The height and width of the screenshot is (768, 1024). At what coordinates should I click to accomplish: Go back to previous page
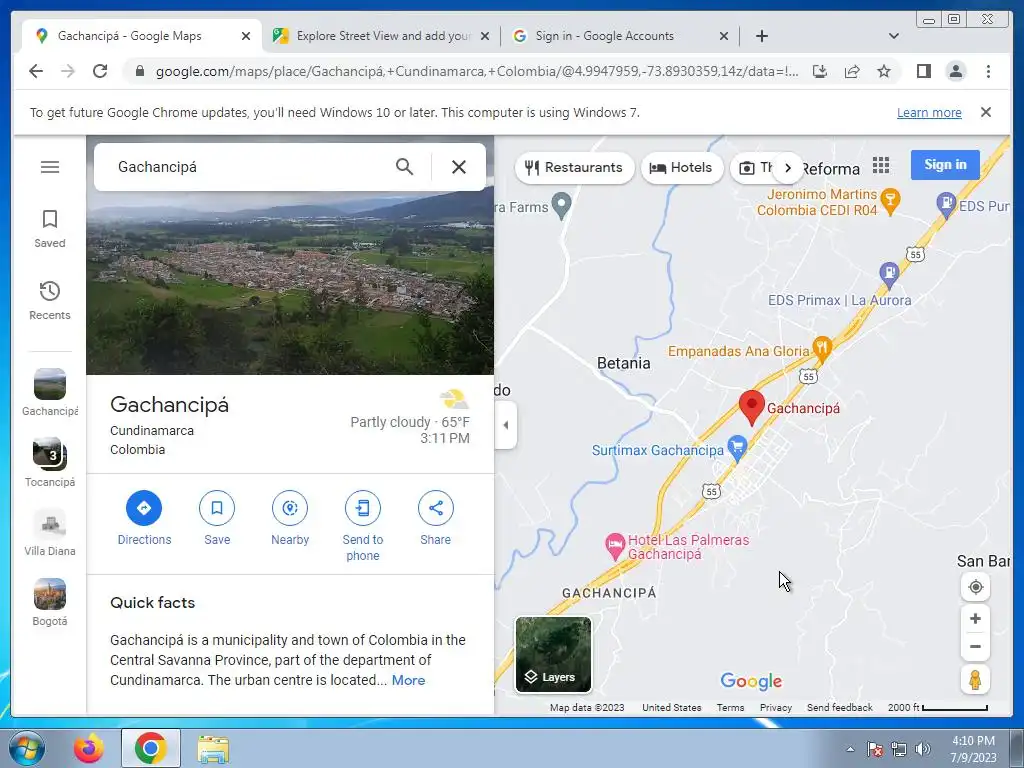click(36, 71)
